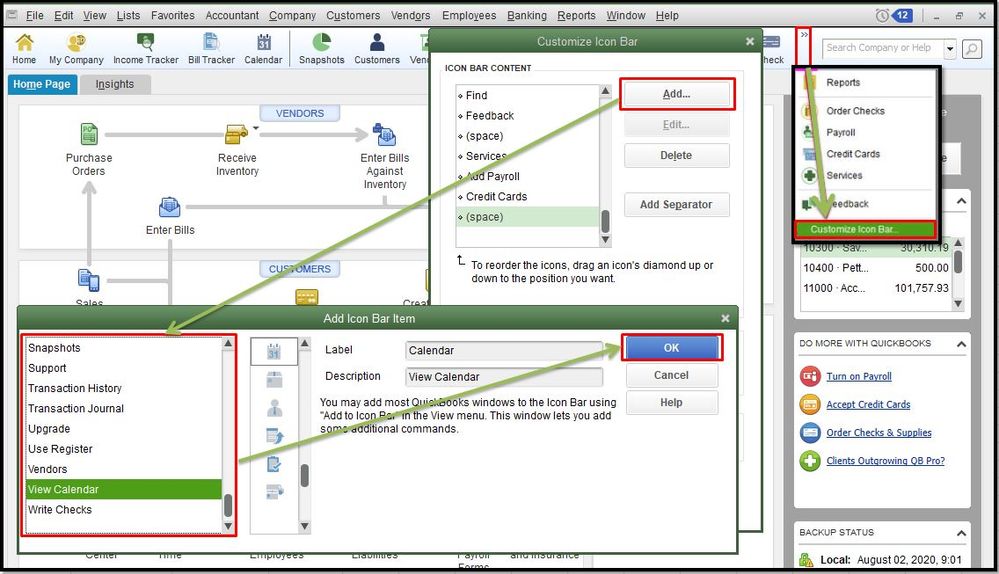The height and width of the screenshot is (574, 999).
Task: Expand icon bar overflow chevron
Action: point(805,34)
